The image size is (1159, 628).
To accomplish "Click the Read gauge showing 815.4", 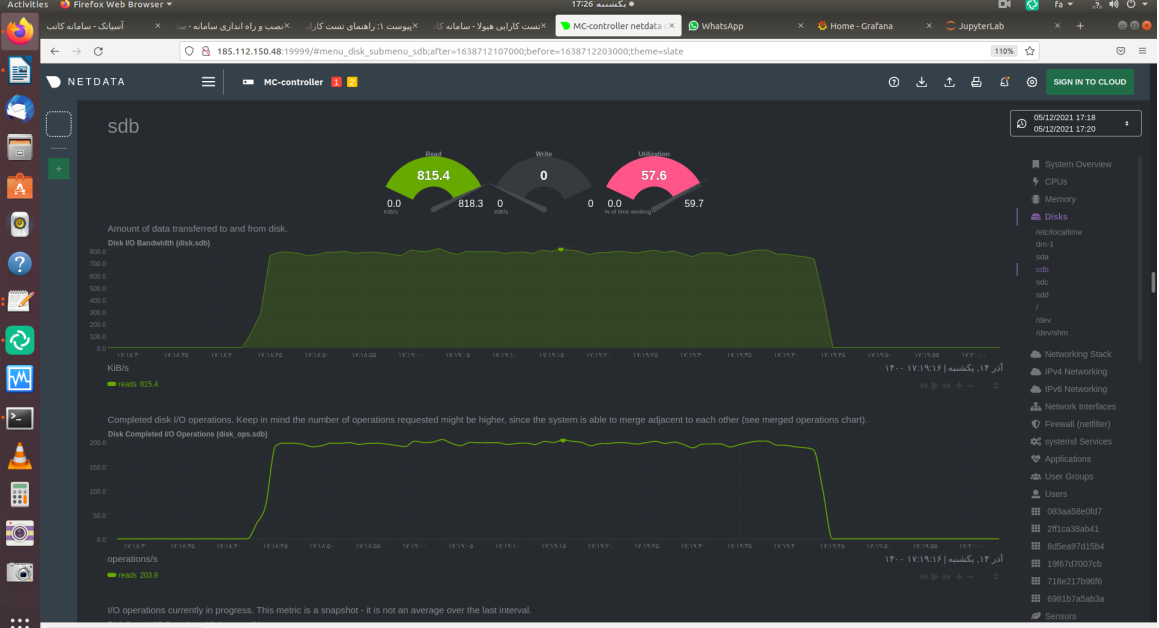I will coord(433,182).
